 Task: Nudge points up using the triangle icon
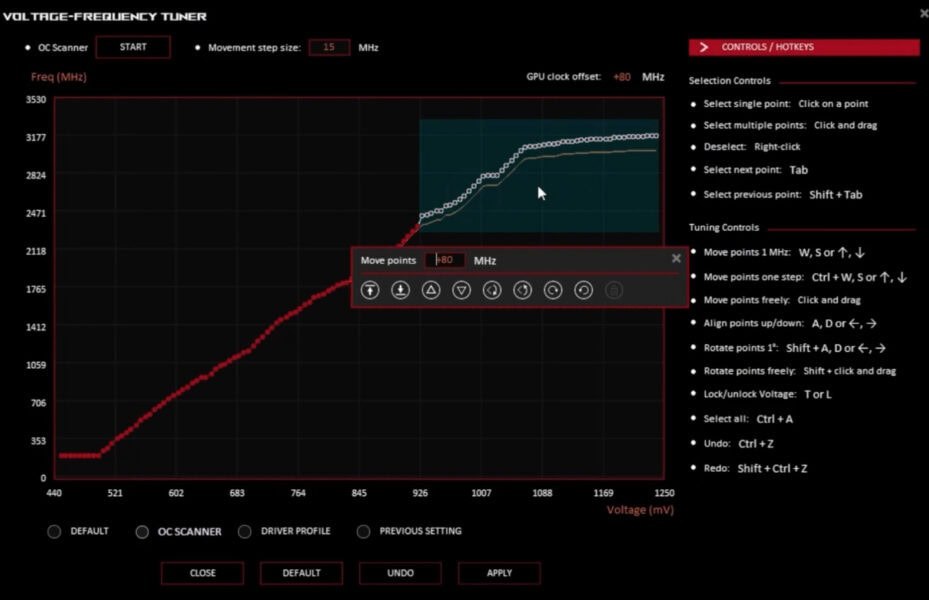[x=430, y=290]
